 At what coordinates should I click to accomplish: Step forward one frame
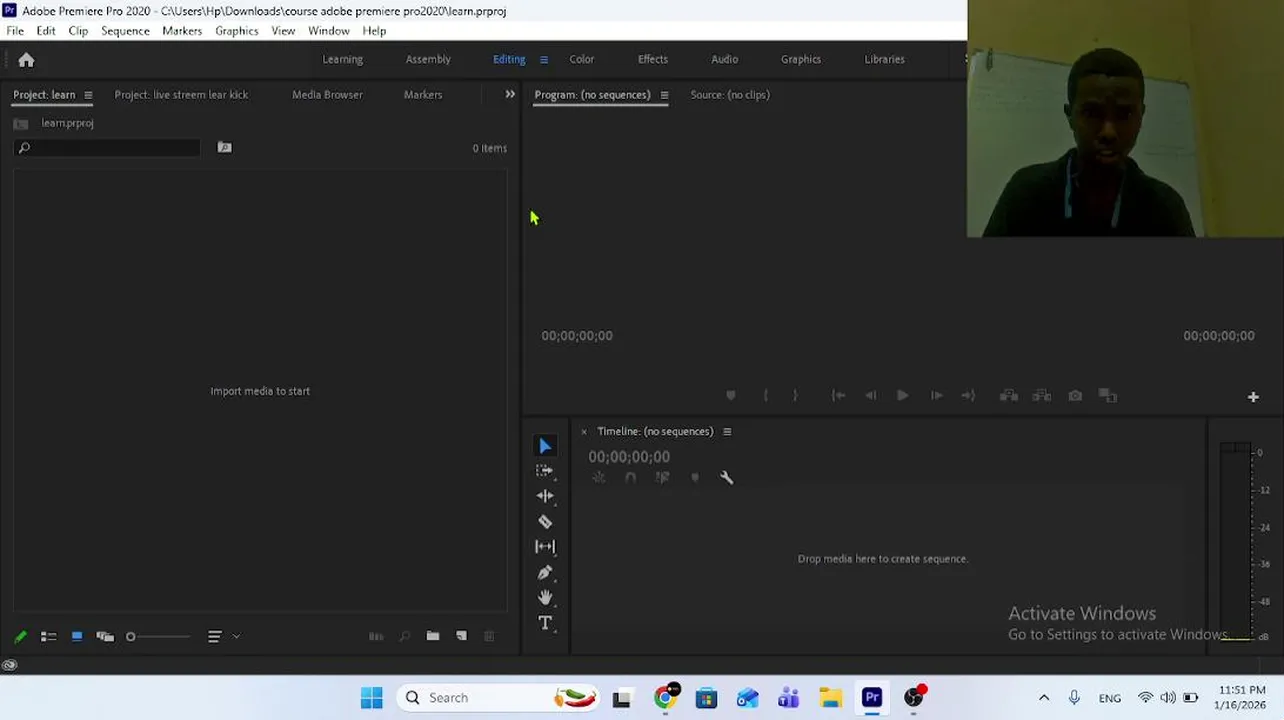tap(936, 396)
